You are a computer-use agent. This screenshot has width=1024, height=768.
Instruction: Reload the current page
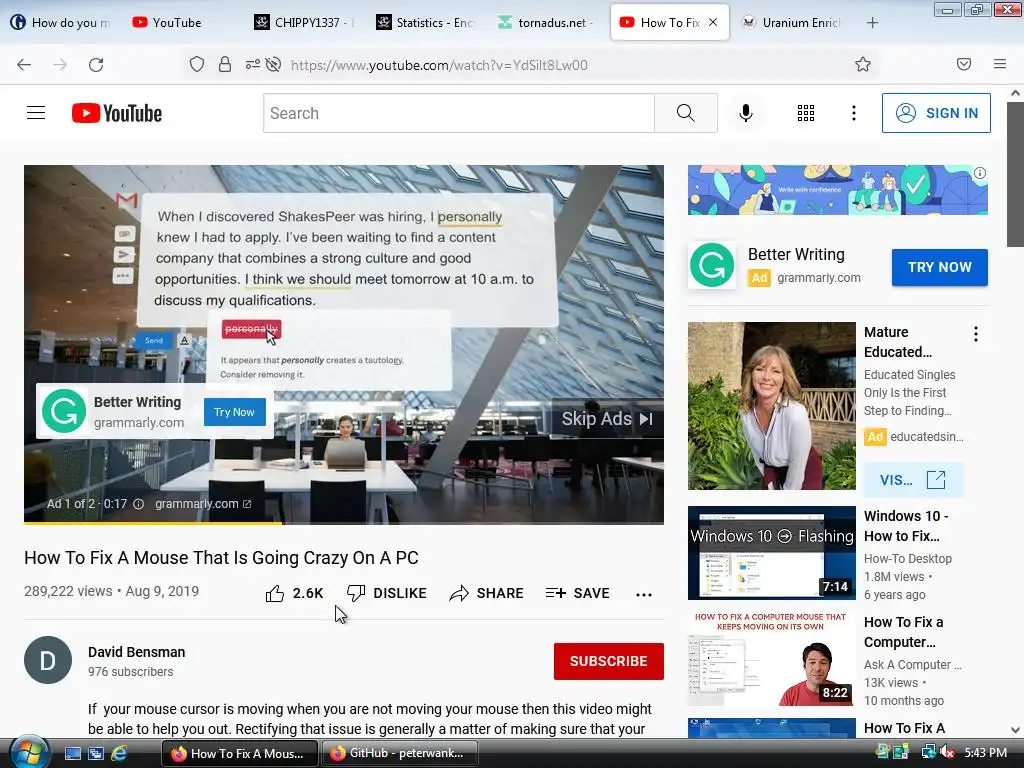point(96,65)
